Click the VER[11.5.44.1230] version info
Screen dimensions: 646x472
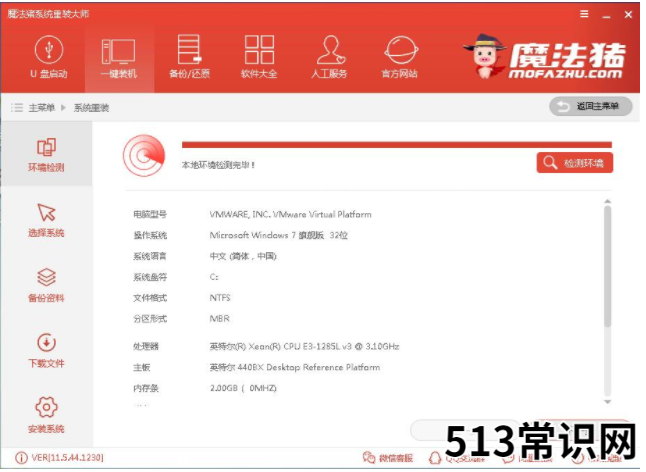pyautogui.click(x=68, y=458)
